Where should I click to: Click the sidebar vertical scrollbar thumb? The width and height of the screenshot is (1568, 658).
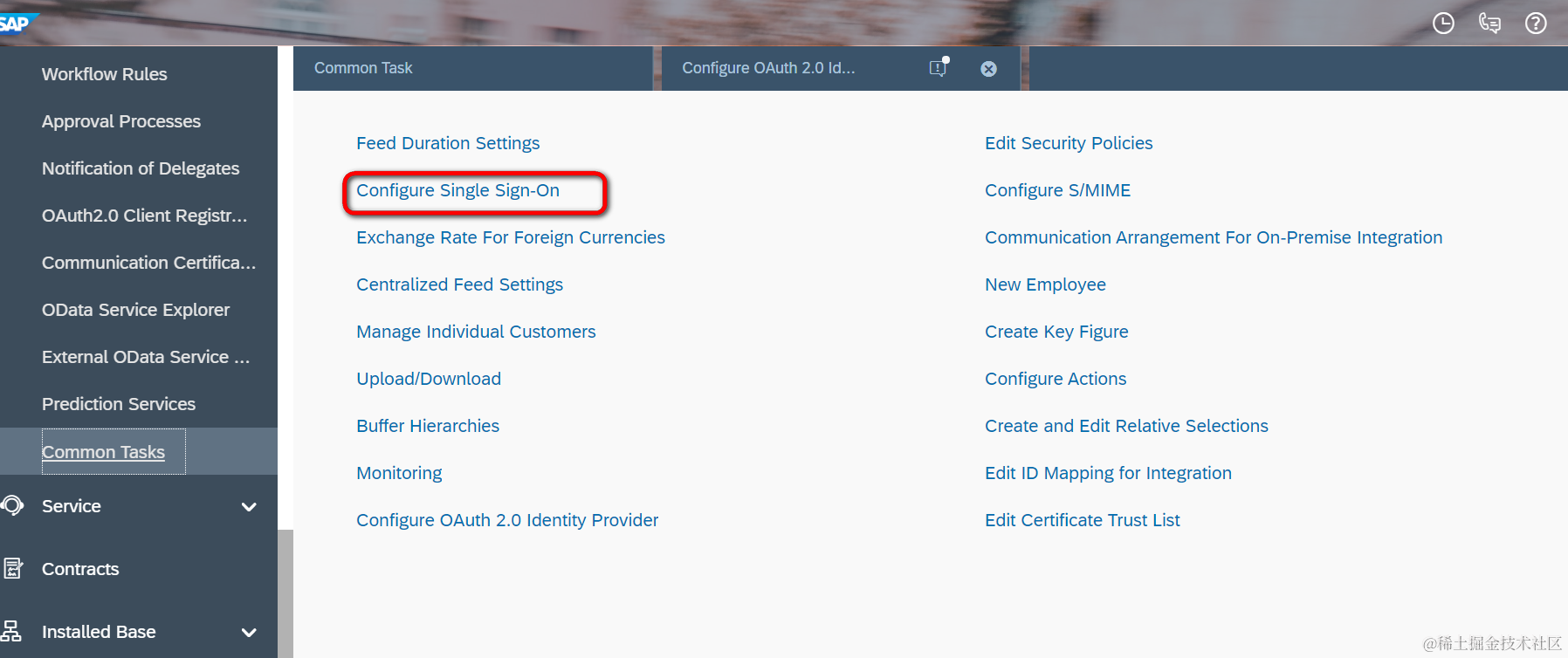tap(285, 593)
